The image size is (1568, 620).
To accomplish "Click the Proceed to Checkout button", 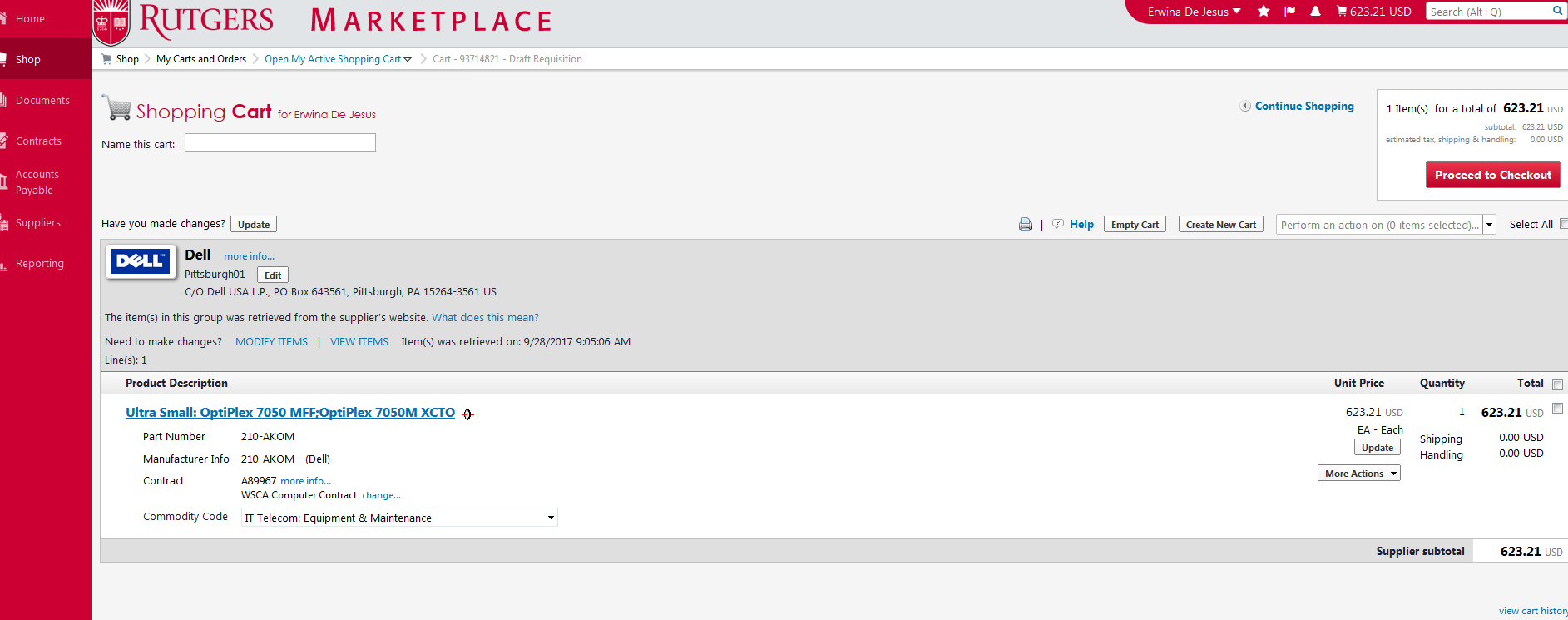I will coord(1492,176).
